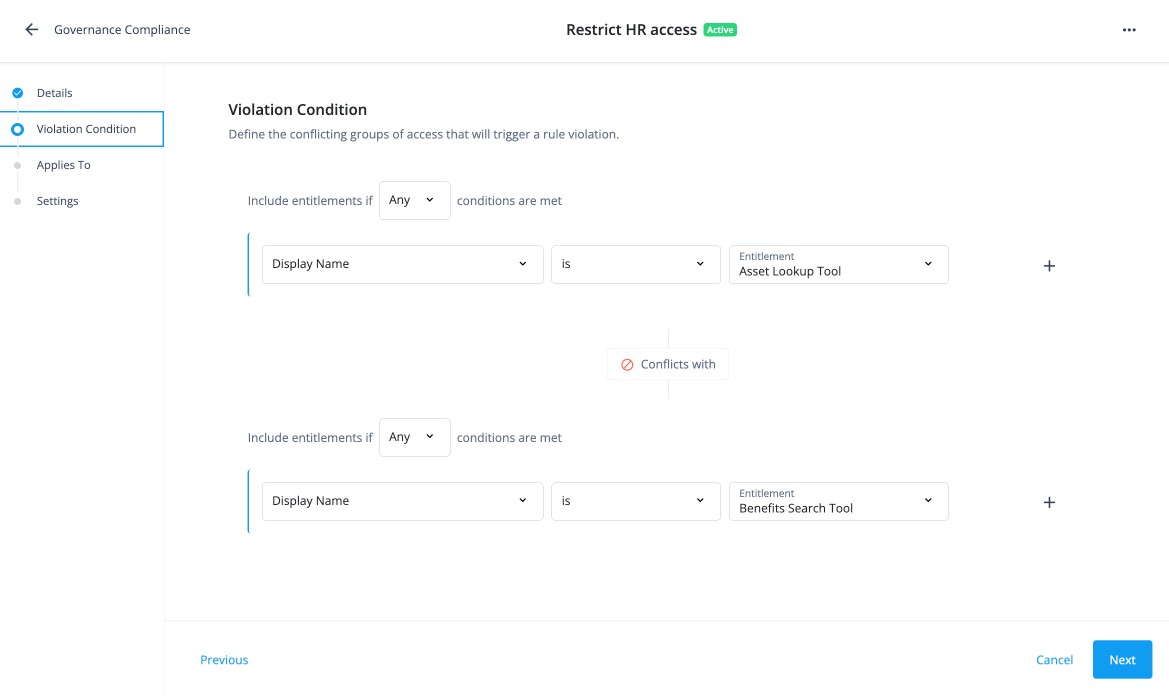Add a condition after the Asset Lookup Tool row

(1049, 266)
